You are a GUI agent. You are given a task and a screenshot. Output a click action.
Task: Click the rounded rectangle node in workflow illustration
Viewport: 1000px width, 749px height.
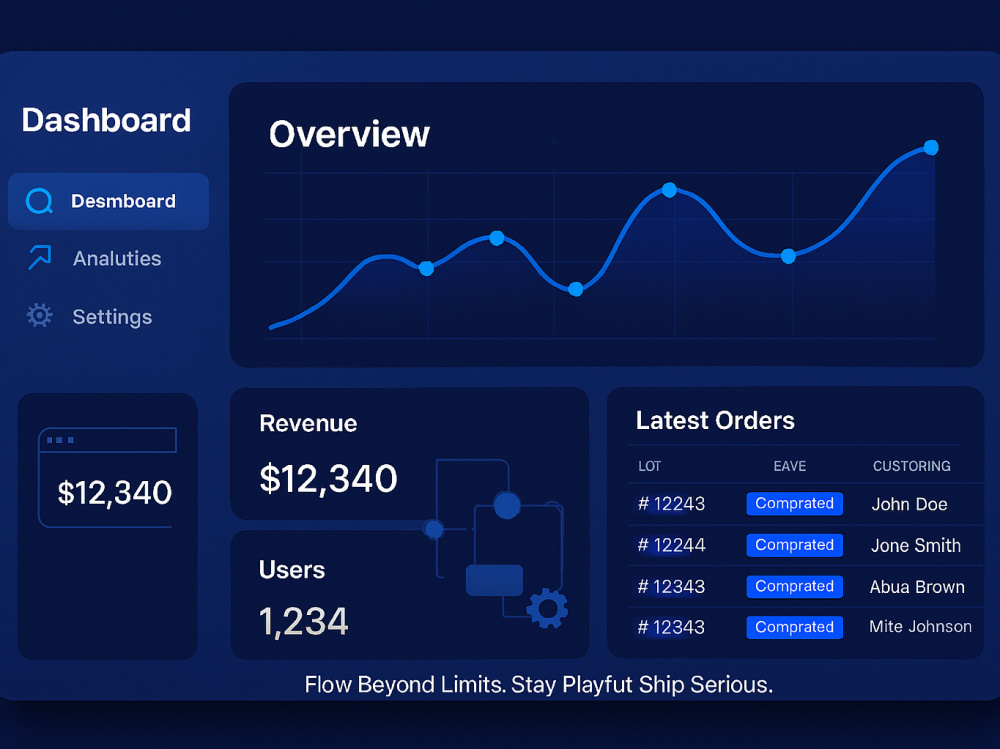coord(494,580)
